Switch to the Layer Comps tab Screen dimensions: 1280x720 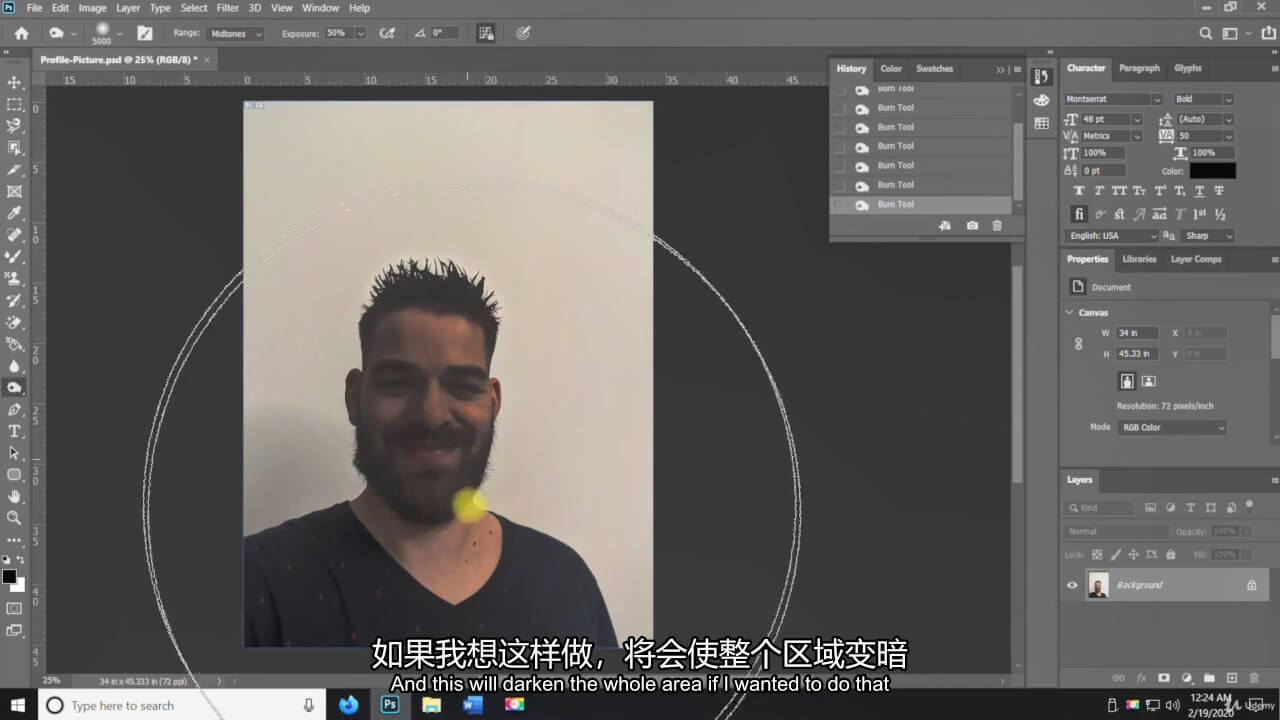point(1196,259)
